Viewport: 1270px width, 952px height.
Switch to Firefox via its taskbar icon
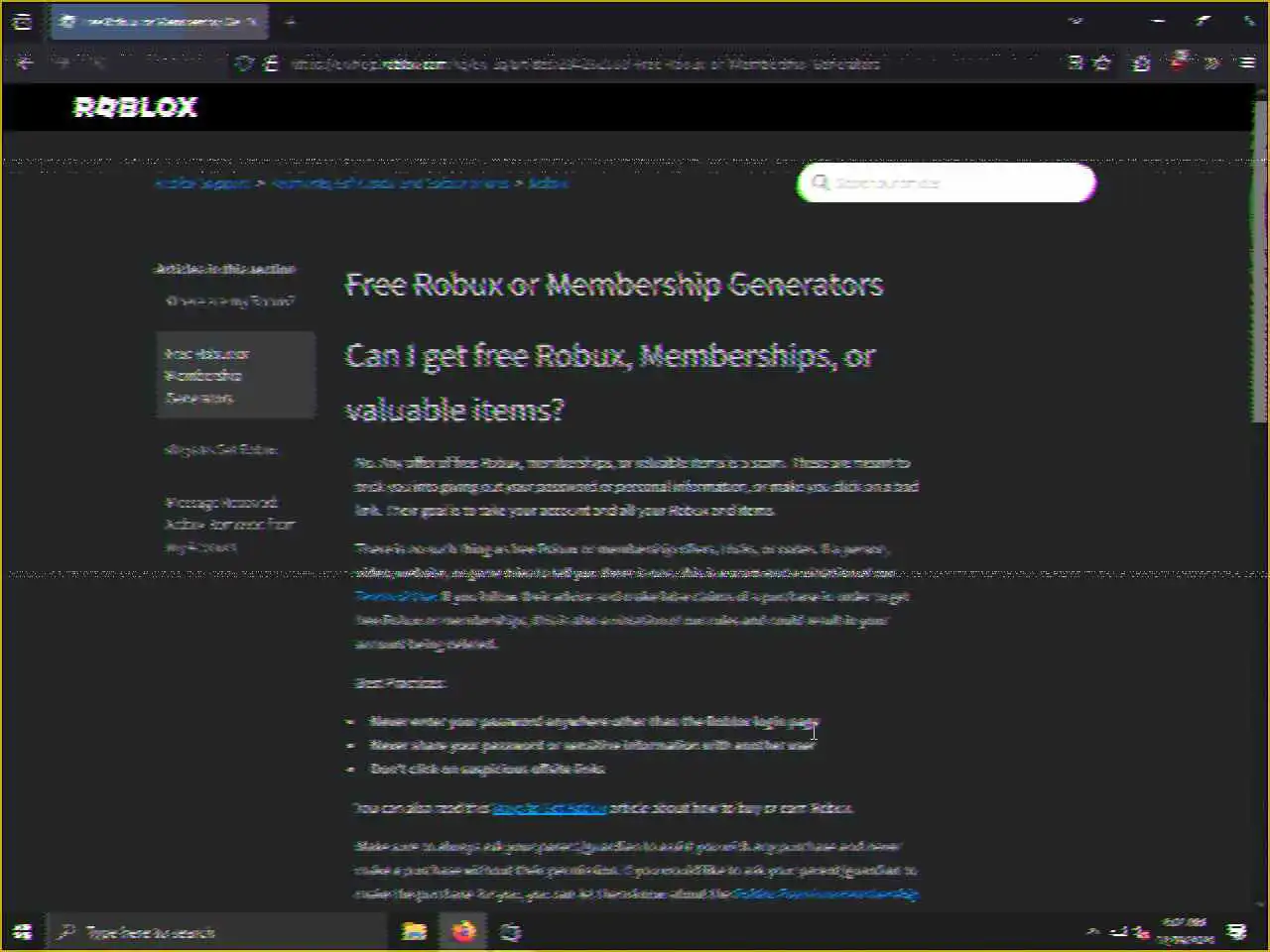pos(463,932)
